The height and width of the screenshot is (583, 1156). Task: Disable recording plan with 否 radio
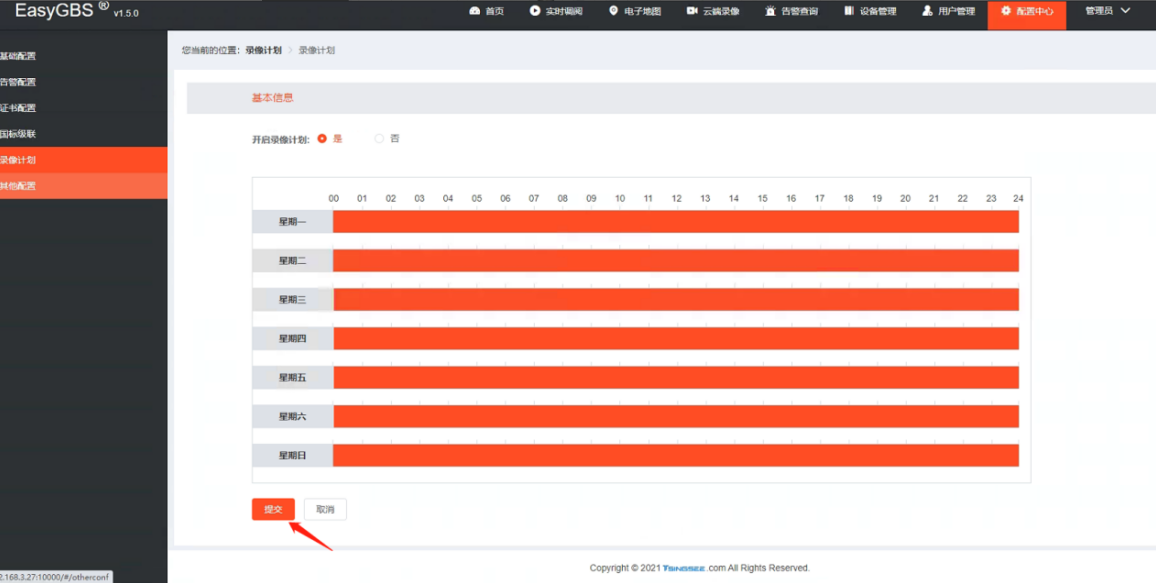380,139
